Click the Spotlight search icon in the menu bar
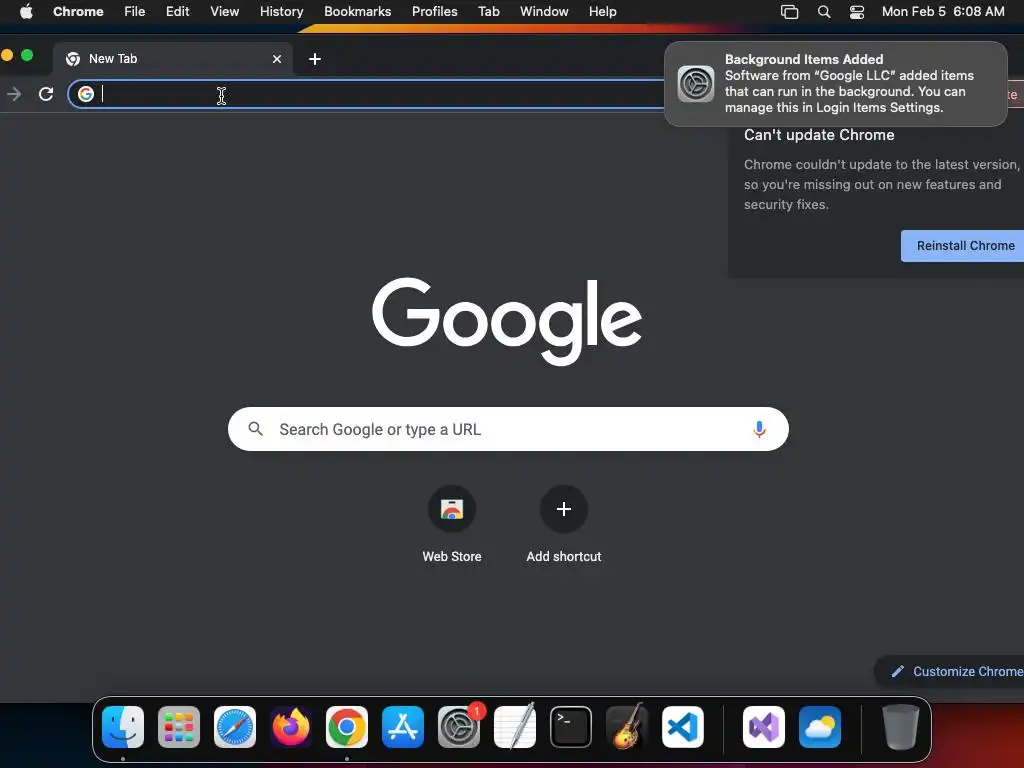This screenshot has height=768, width=1024. point(824,12)
